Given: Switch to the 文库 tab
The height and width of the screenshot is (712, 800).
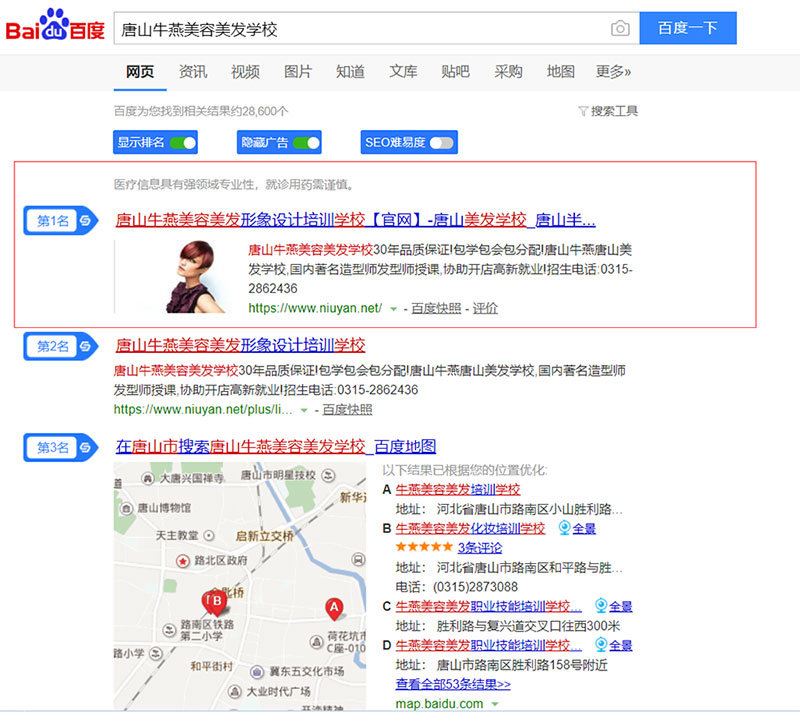Looking at the screenshot, I should (403, 71).
